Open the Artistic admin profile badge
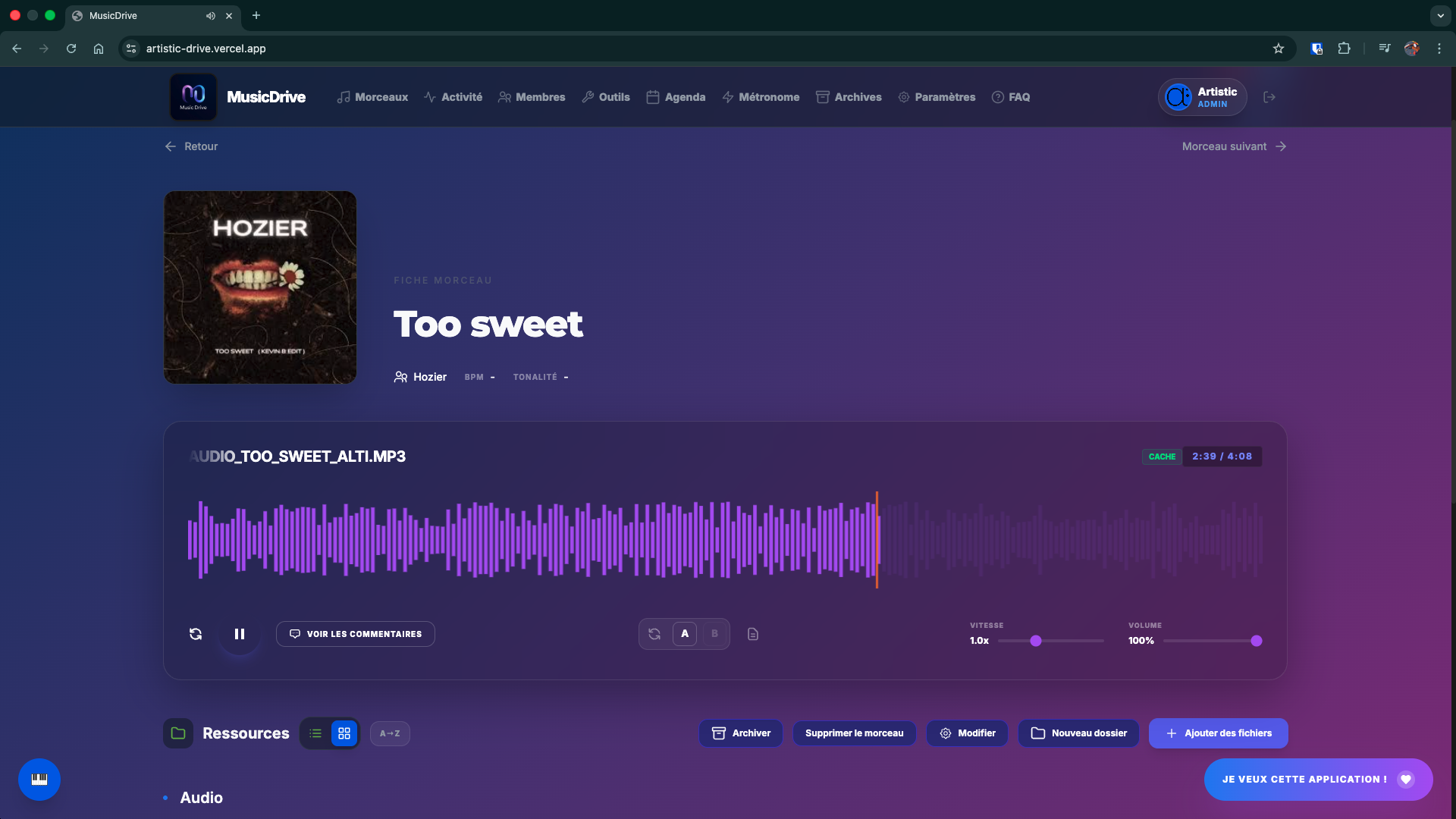This screenshot has height=819, width=1456. click(x=1202, y=97)
